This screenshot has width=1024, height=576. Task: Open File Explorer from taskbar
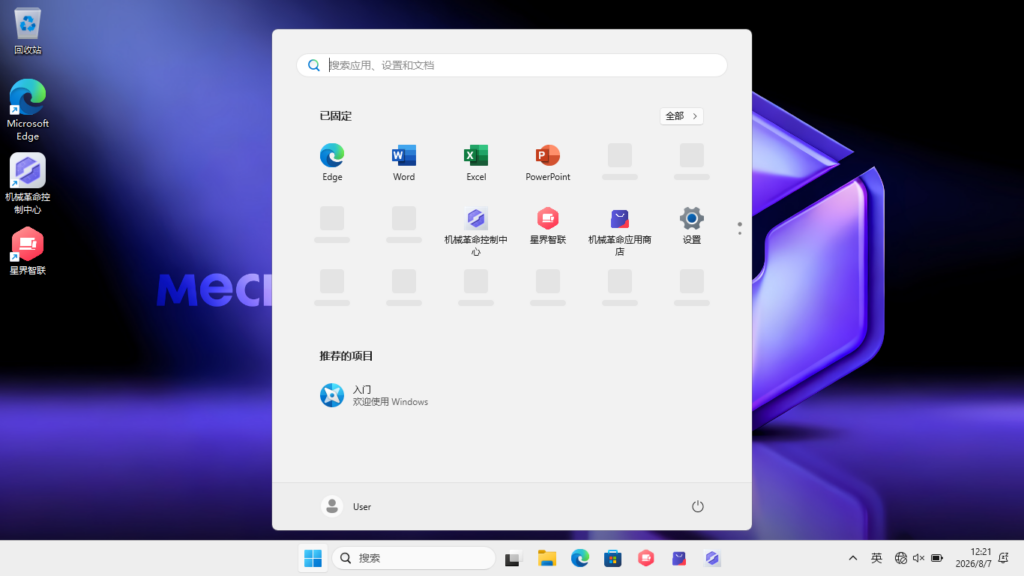[x=547, y=558]
